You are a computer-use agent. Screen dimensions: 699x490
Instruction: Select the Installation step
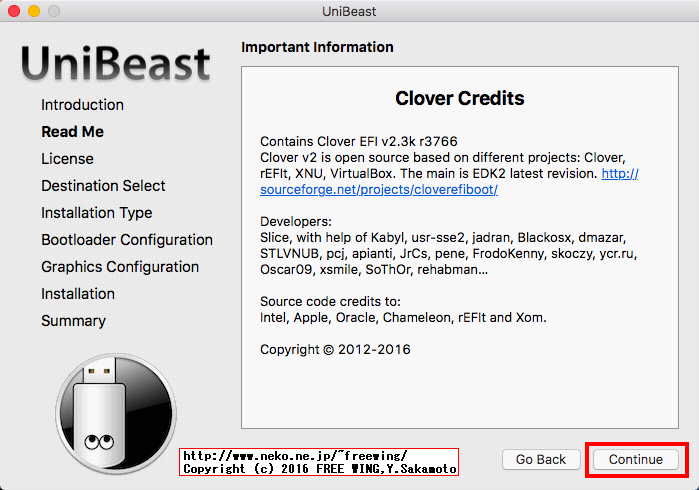coord(78,294)
